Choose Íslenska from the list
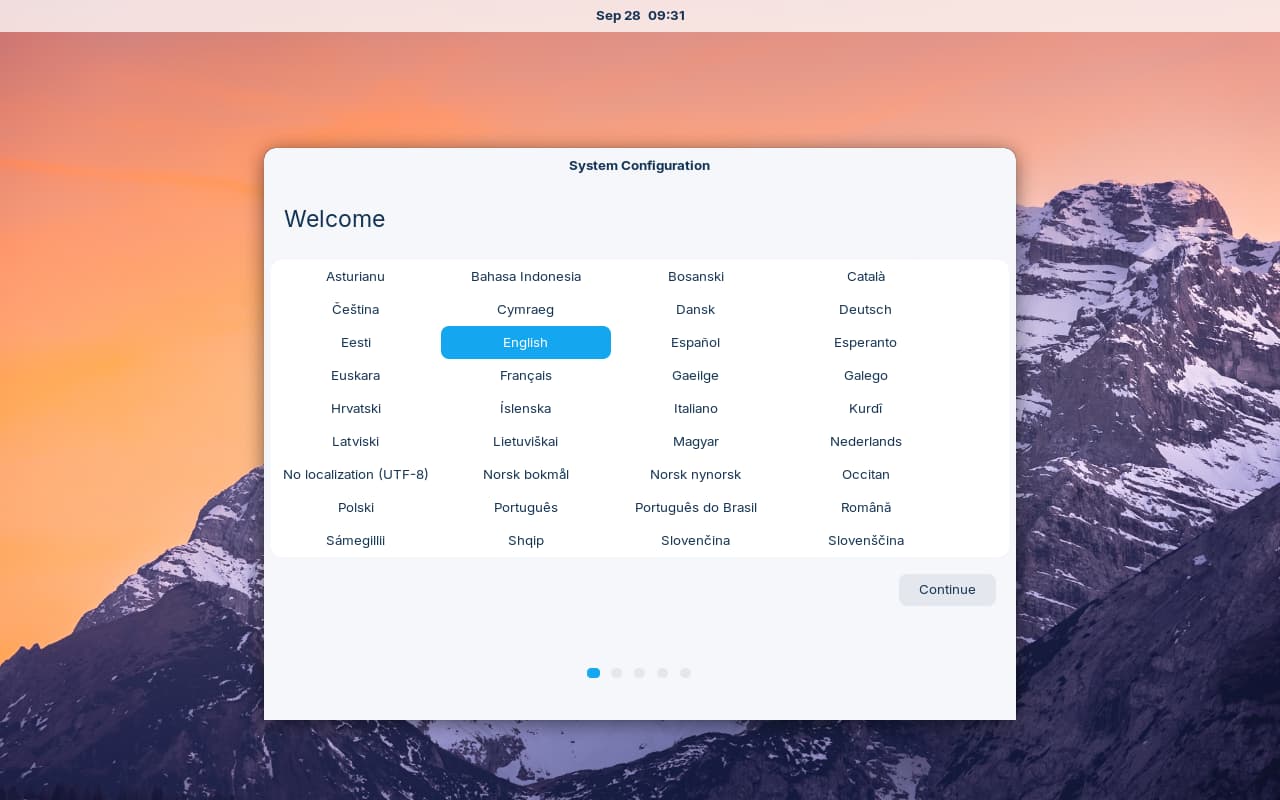This screenshot has height=800, width=1280. tap(525, 408)
